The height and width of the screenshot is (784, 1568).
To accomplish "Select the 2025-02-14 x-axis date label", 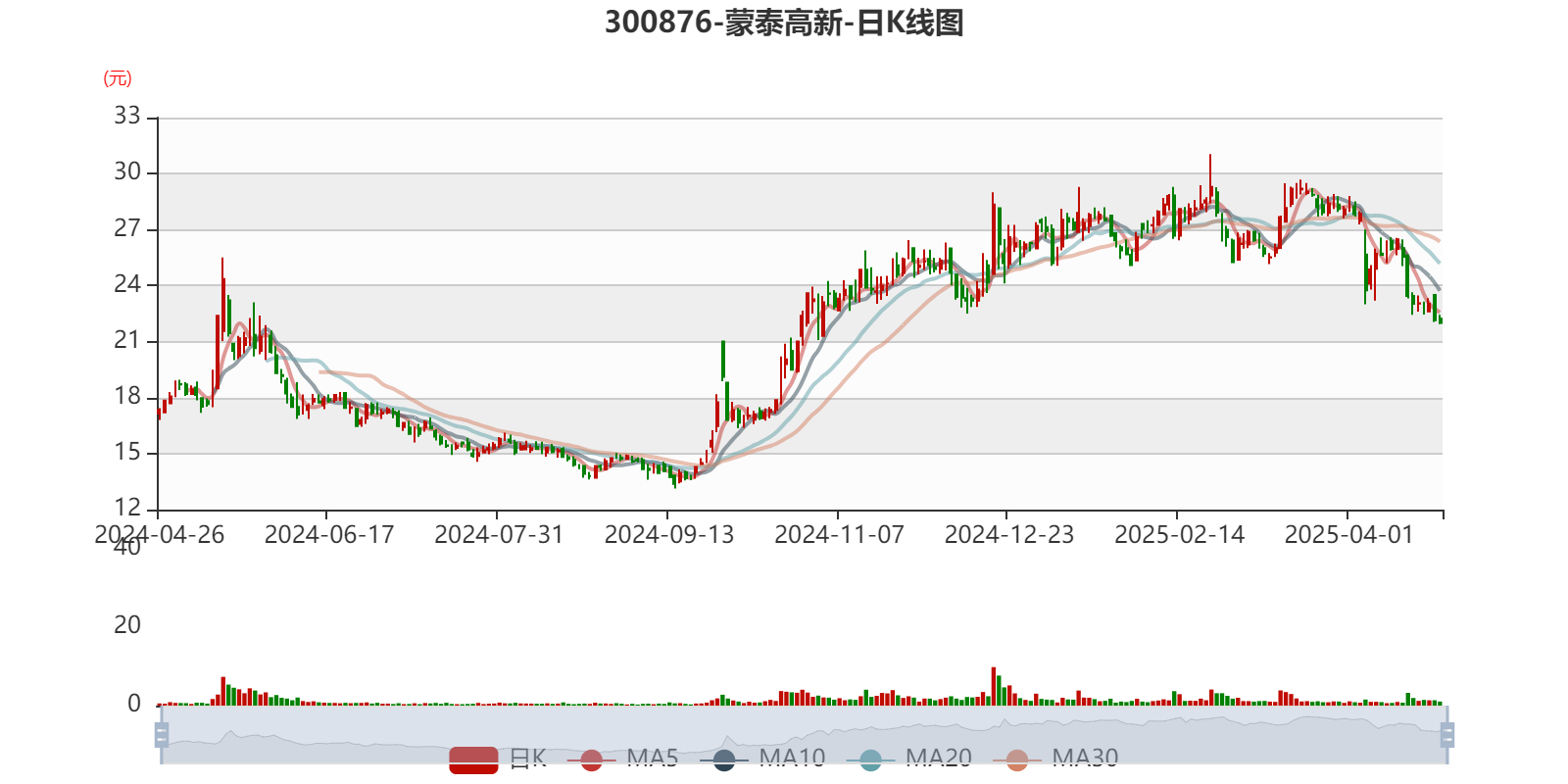I will point(1179,535).
